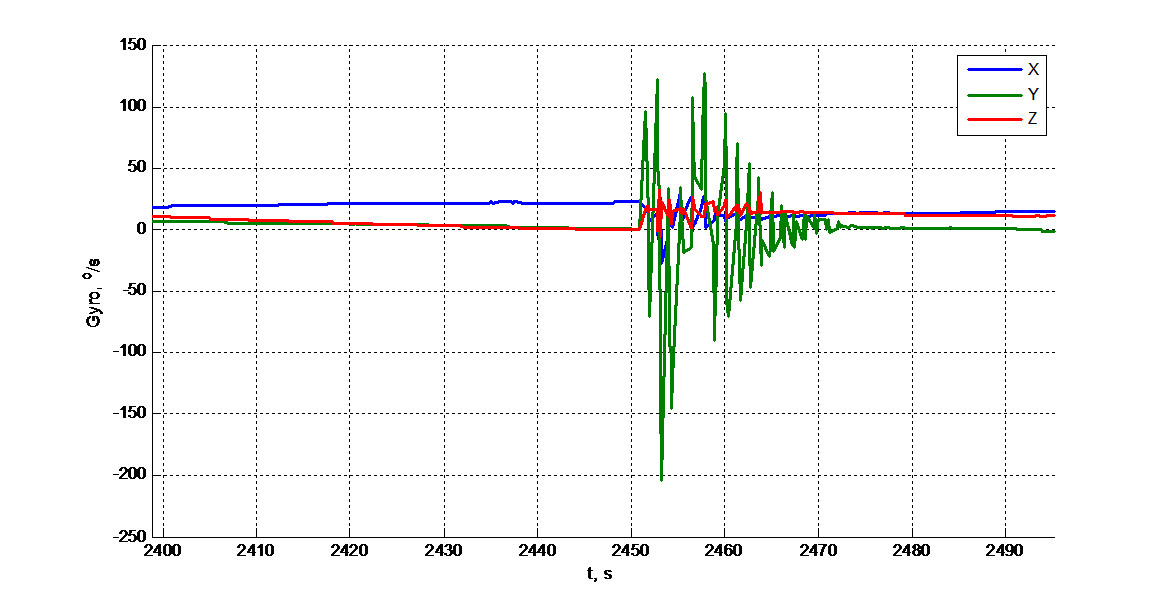Viewport: 1165px width, 604px height.
Task: Click the Y legend label
Action: 1033,94
